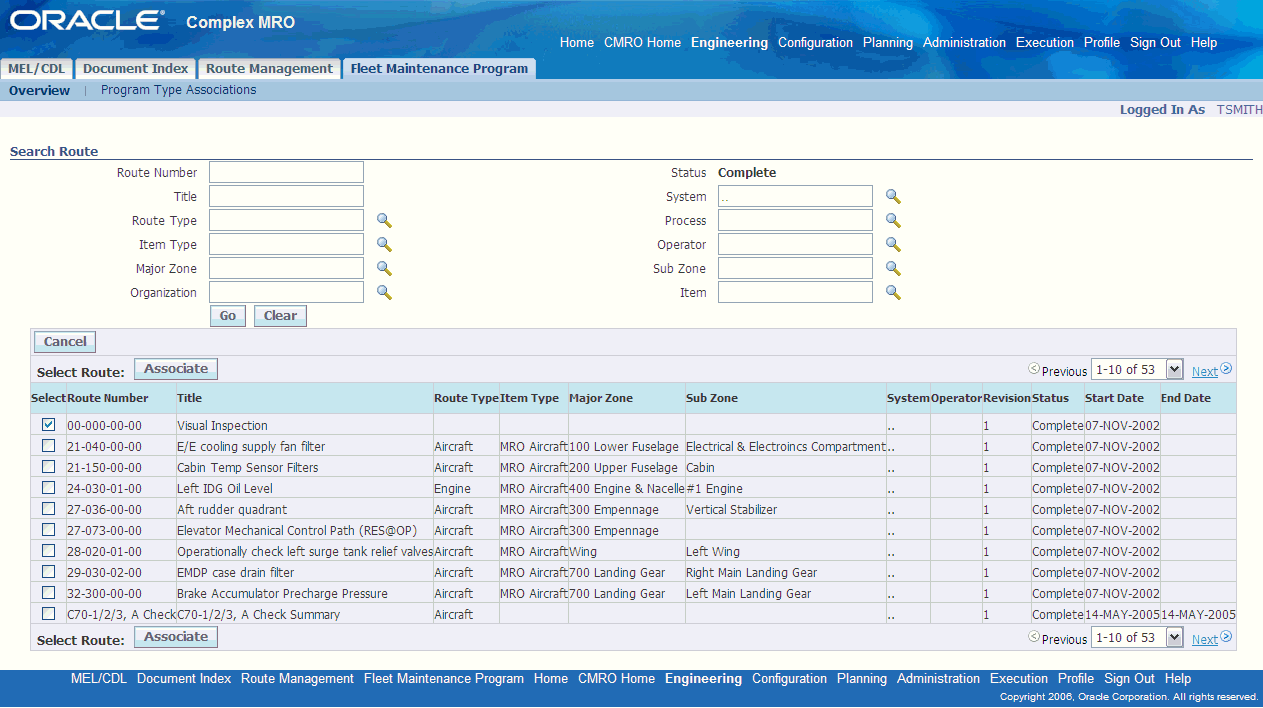Open the Document Index tab
This screenshot has width=1263, height=708.
[135, 69]
